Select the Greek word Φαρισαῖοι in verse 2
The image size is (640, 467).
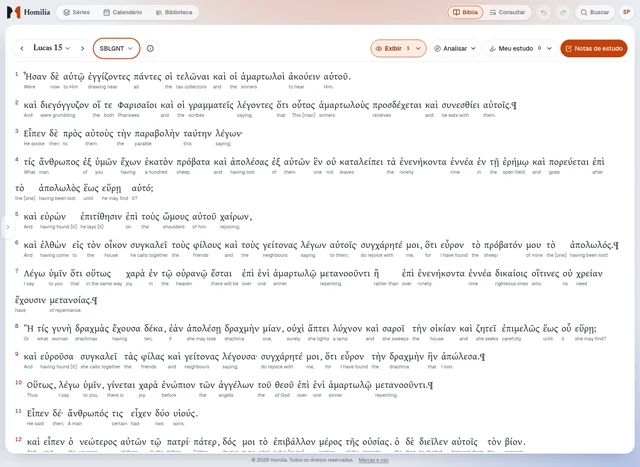(137, 105)
